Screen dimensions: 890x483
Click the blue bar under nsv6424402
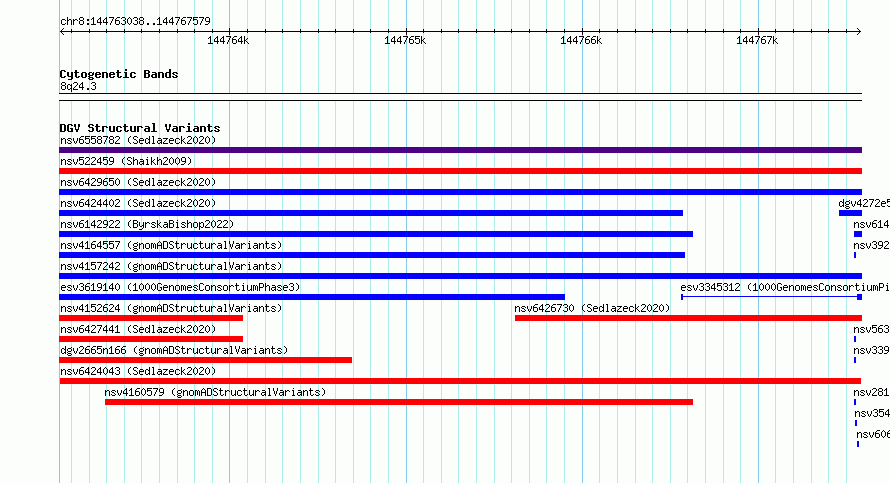pyautogui.click(x=371, y=213)
